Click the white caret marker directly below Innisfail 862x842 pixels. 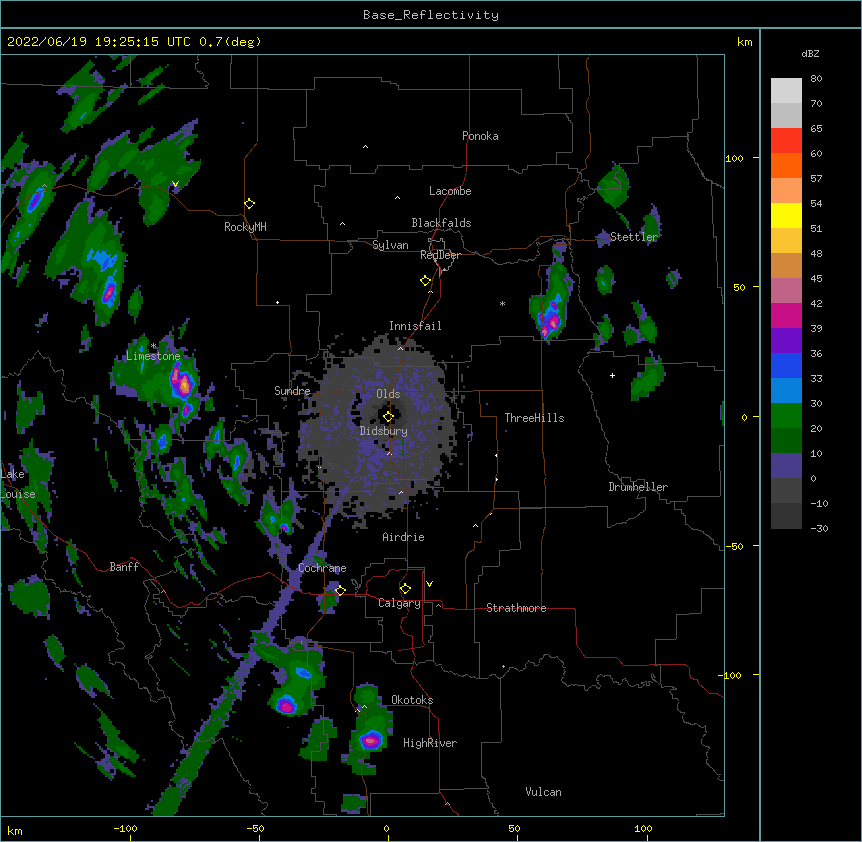(400, 348)
